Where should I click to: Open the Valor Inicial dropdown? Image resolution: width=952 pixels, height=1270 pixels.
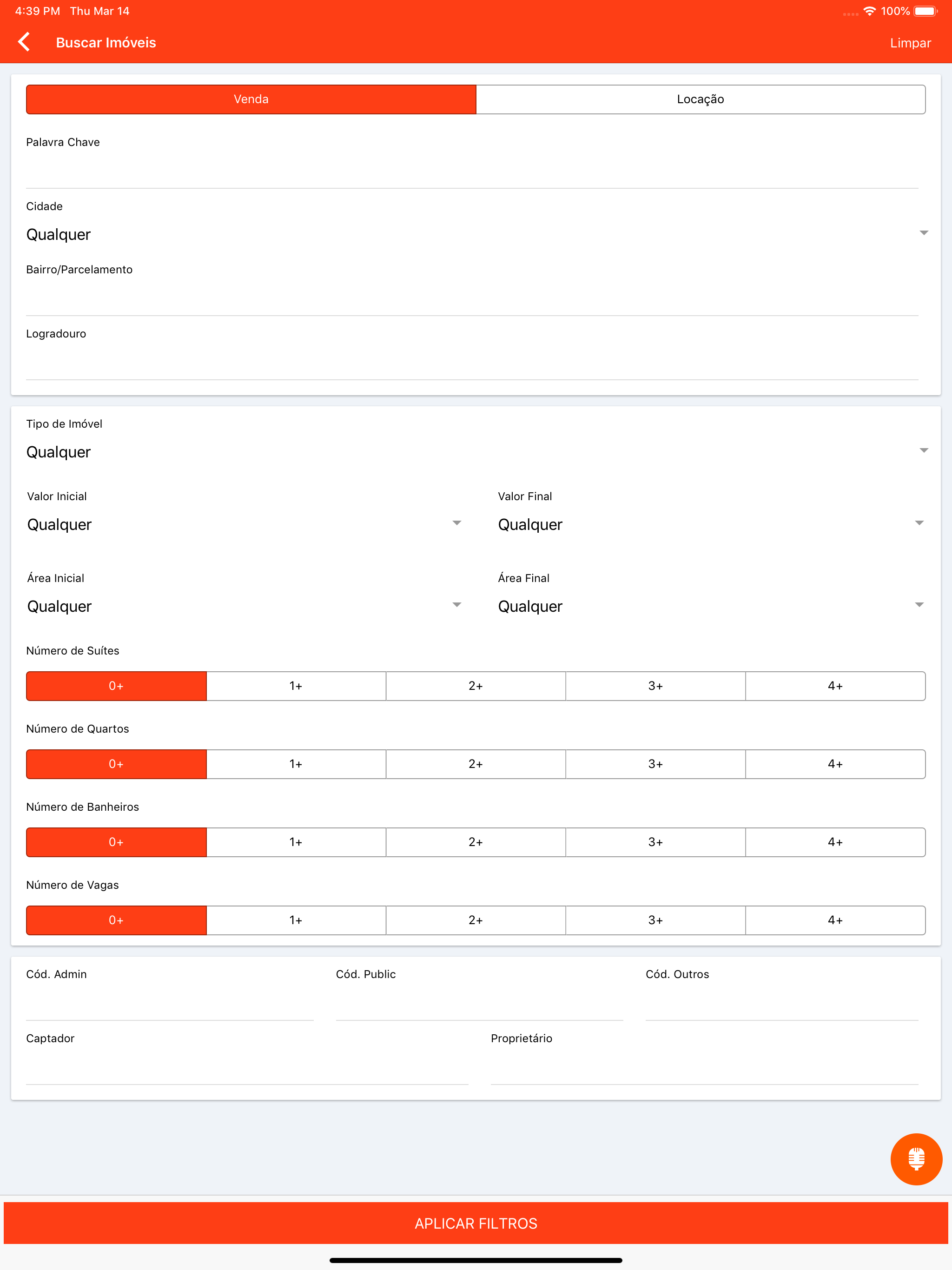point(245,524)
